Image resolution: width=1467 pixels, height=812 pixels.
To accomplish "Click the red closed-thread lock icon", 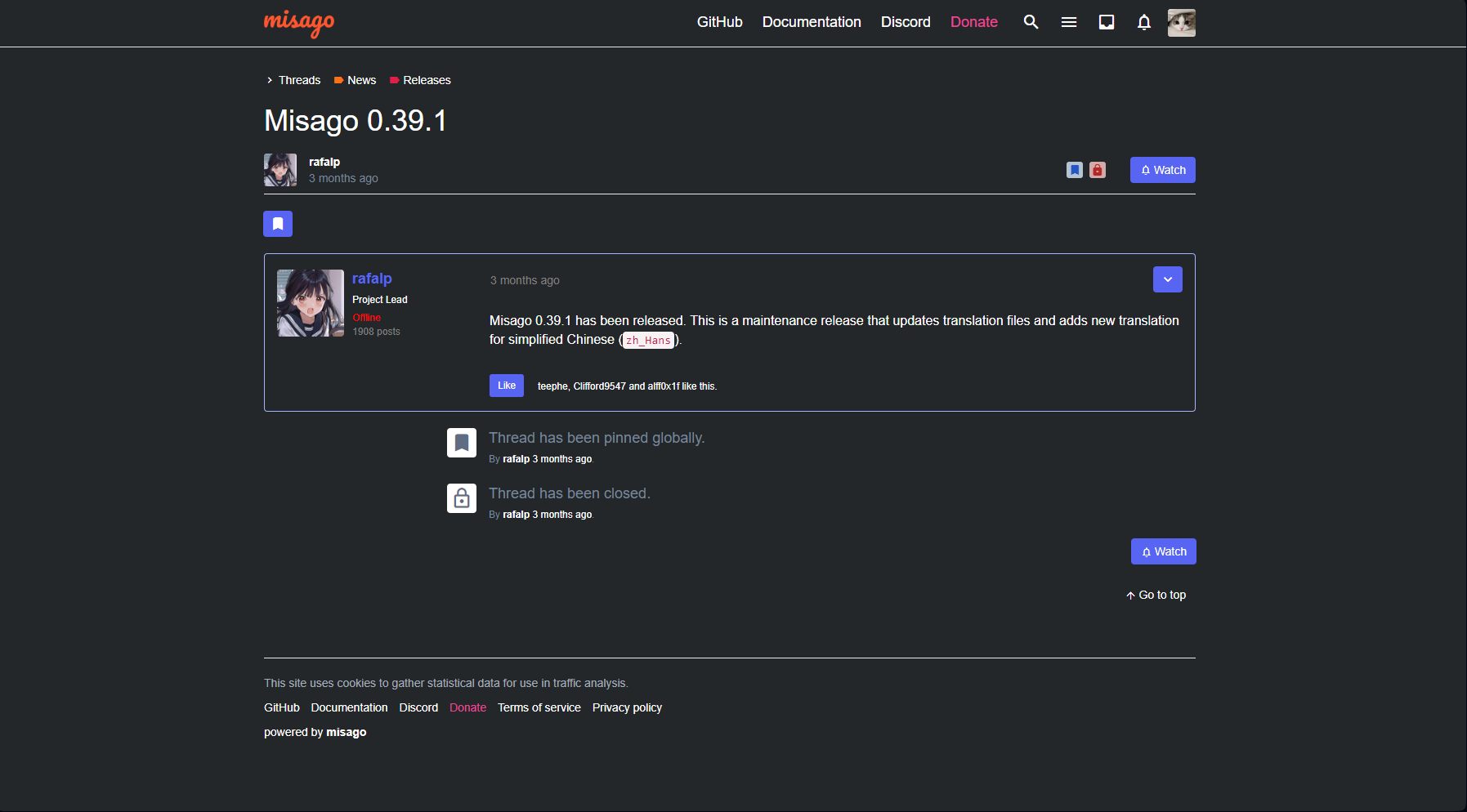I will (1097, 170).
